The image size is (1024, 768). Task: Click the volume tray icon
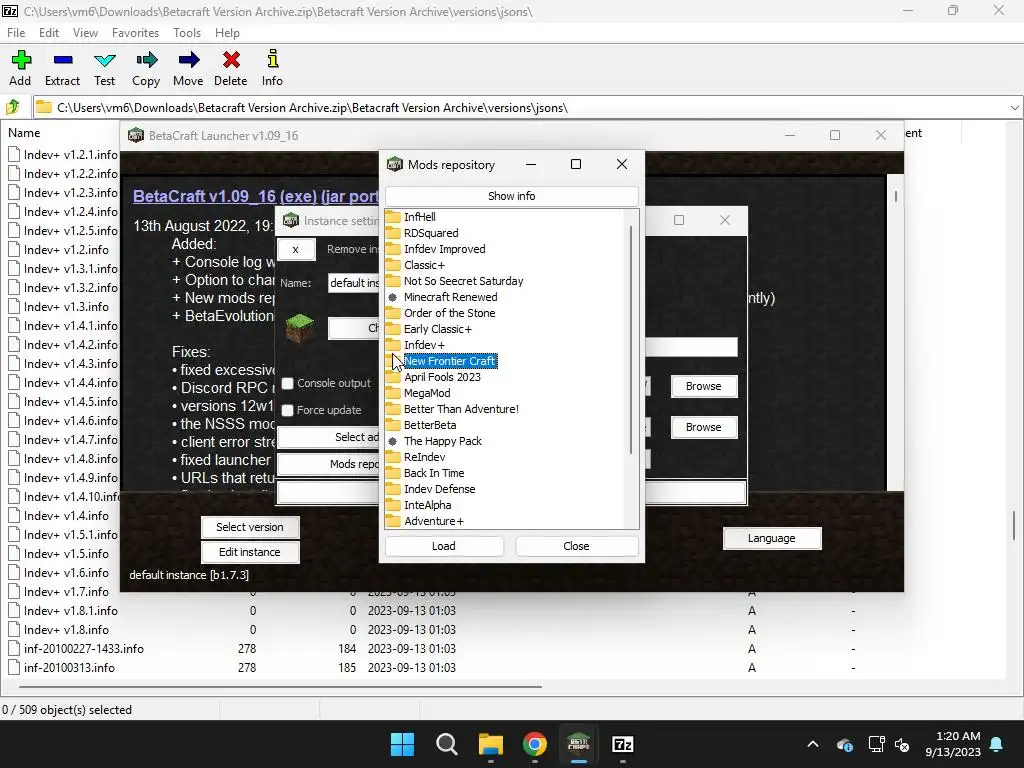point(903,744)
